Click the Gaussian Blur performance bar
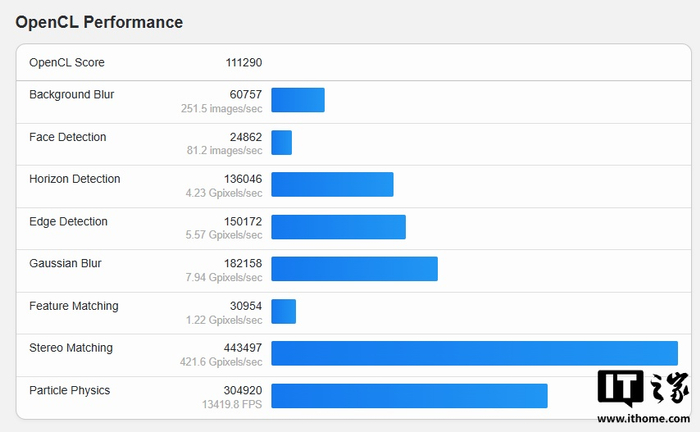700x432 pixels. tap(354, 269)
